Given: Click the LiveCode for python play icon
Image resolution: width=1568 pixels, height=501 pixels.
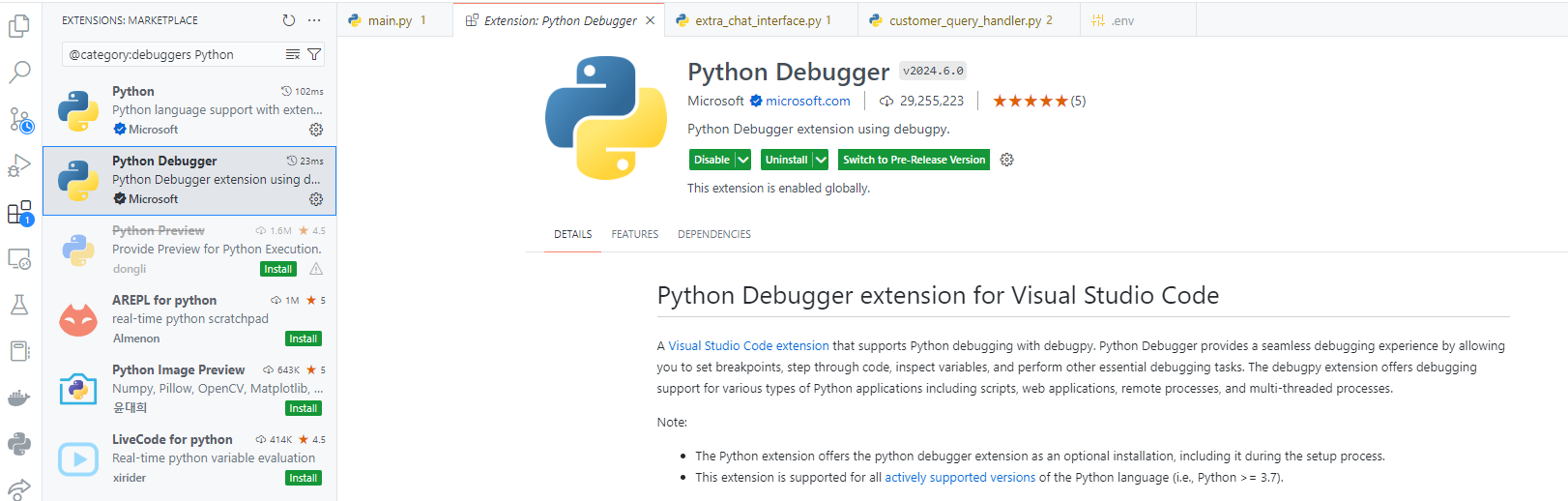Looking at the screenshot, I should click(78, 458).
